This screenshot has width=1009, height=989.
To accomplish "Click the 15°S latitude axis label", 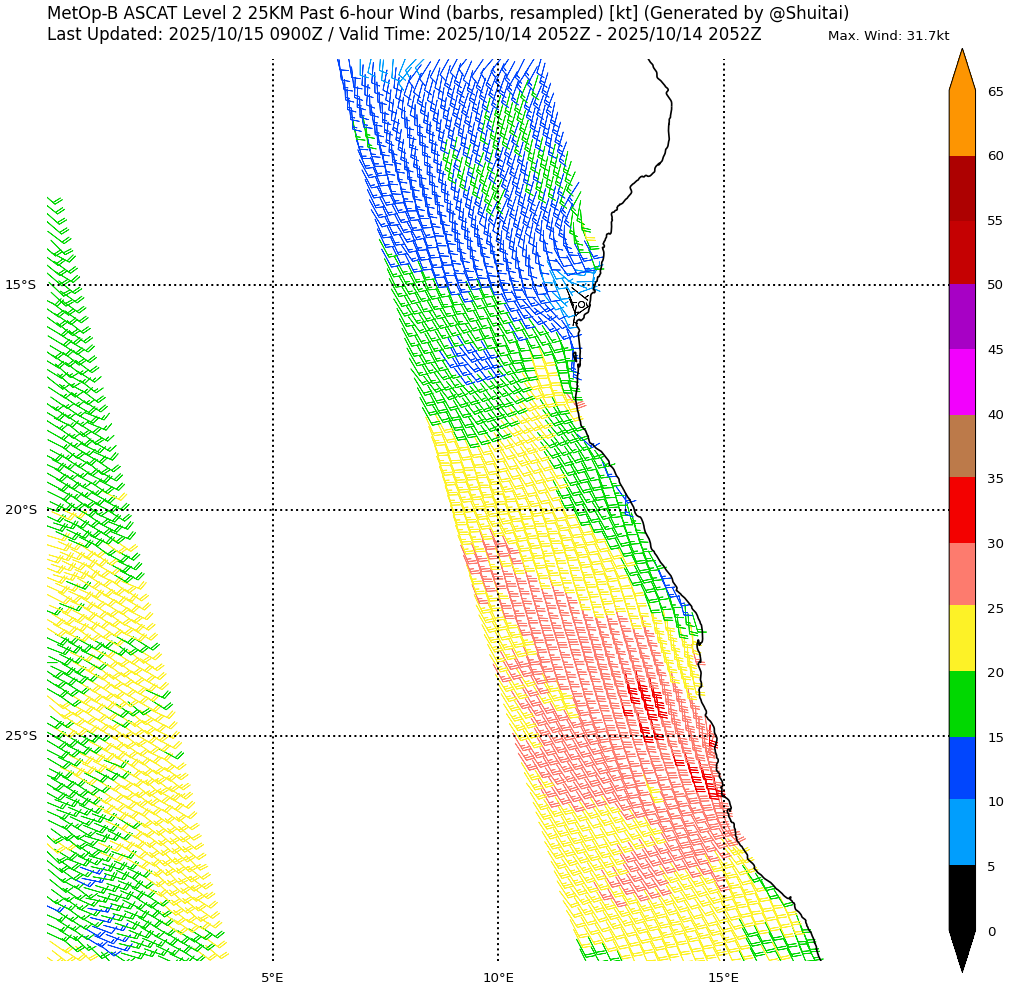I will click(20, 285).
